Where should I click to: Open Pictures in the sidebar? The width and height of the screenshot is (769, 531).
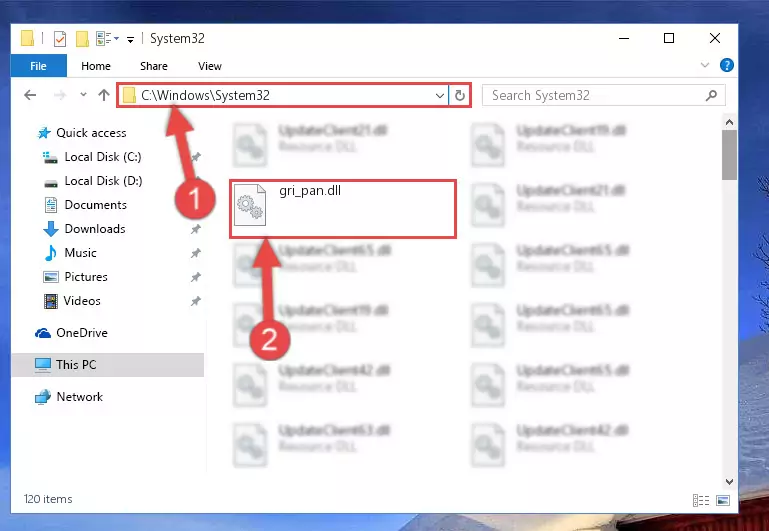(x=86, y=277)
